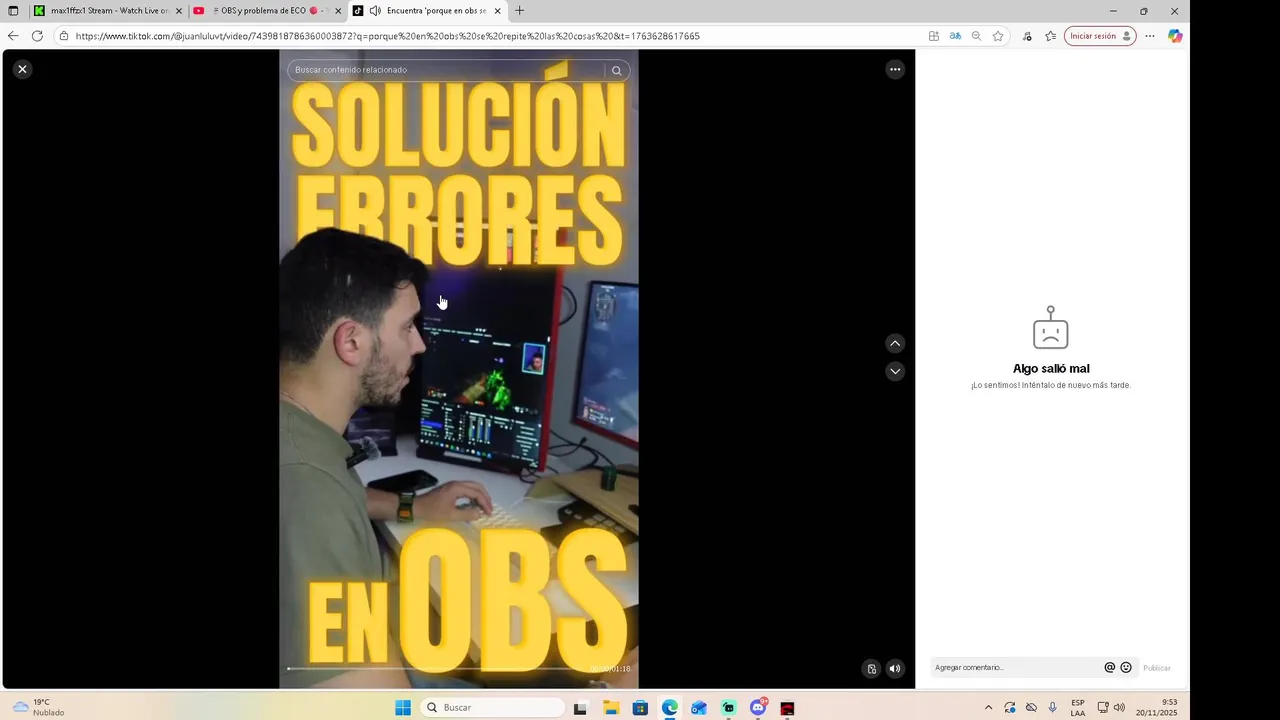Viewport: 1280px width, 720px height.
Task: Open the green app icon before Discord
Action: (x=729, y=708)
